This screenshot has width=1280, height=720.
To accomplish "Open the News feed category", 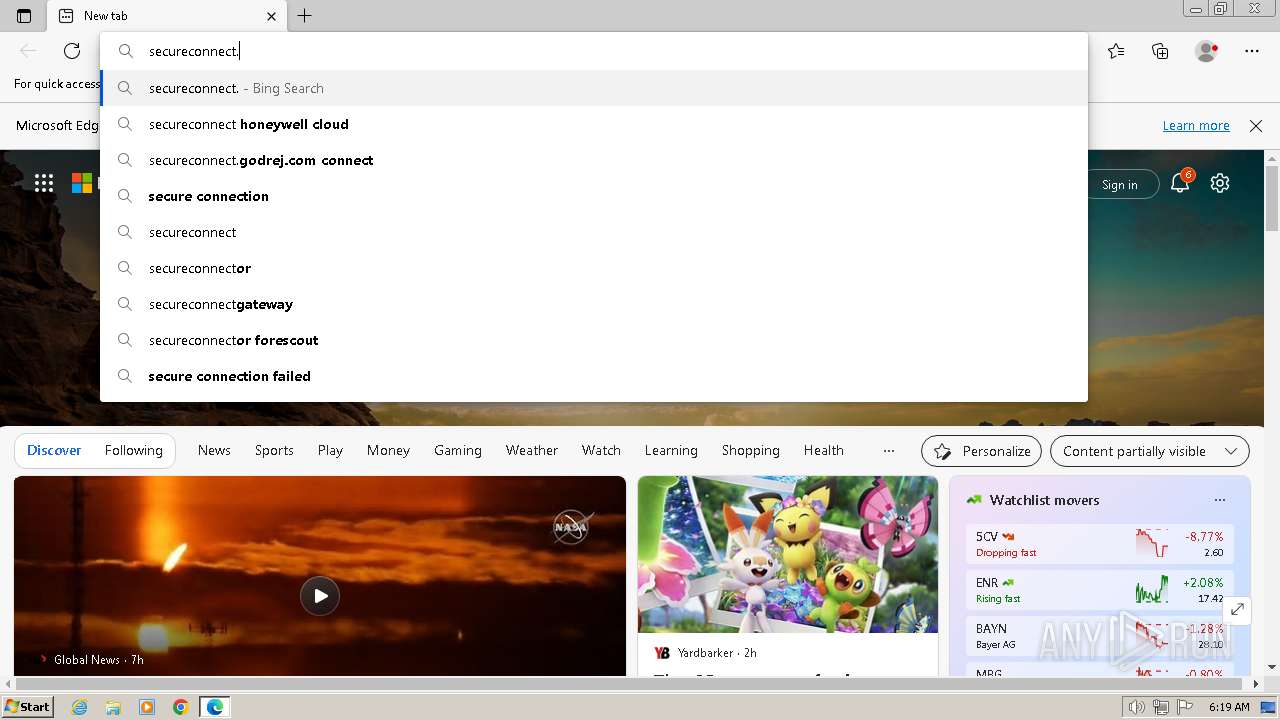I will click(x=214, y=451).
